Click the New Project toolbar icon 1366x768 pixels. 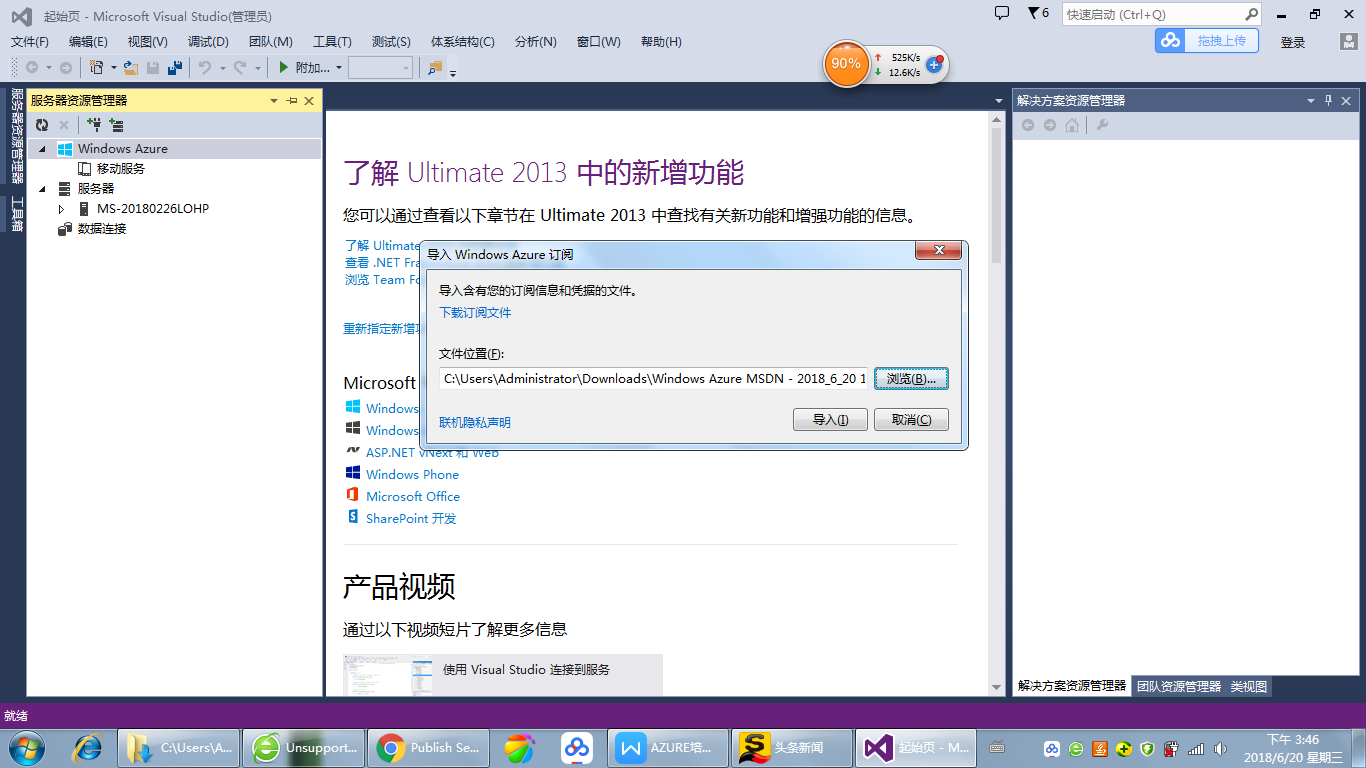coord(96,67)
